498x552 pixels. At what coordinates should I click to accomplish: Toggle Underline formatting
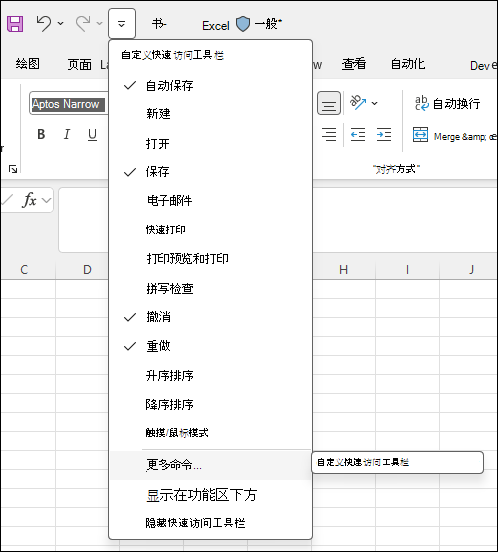point(92,134)
